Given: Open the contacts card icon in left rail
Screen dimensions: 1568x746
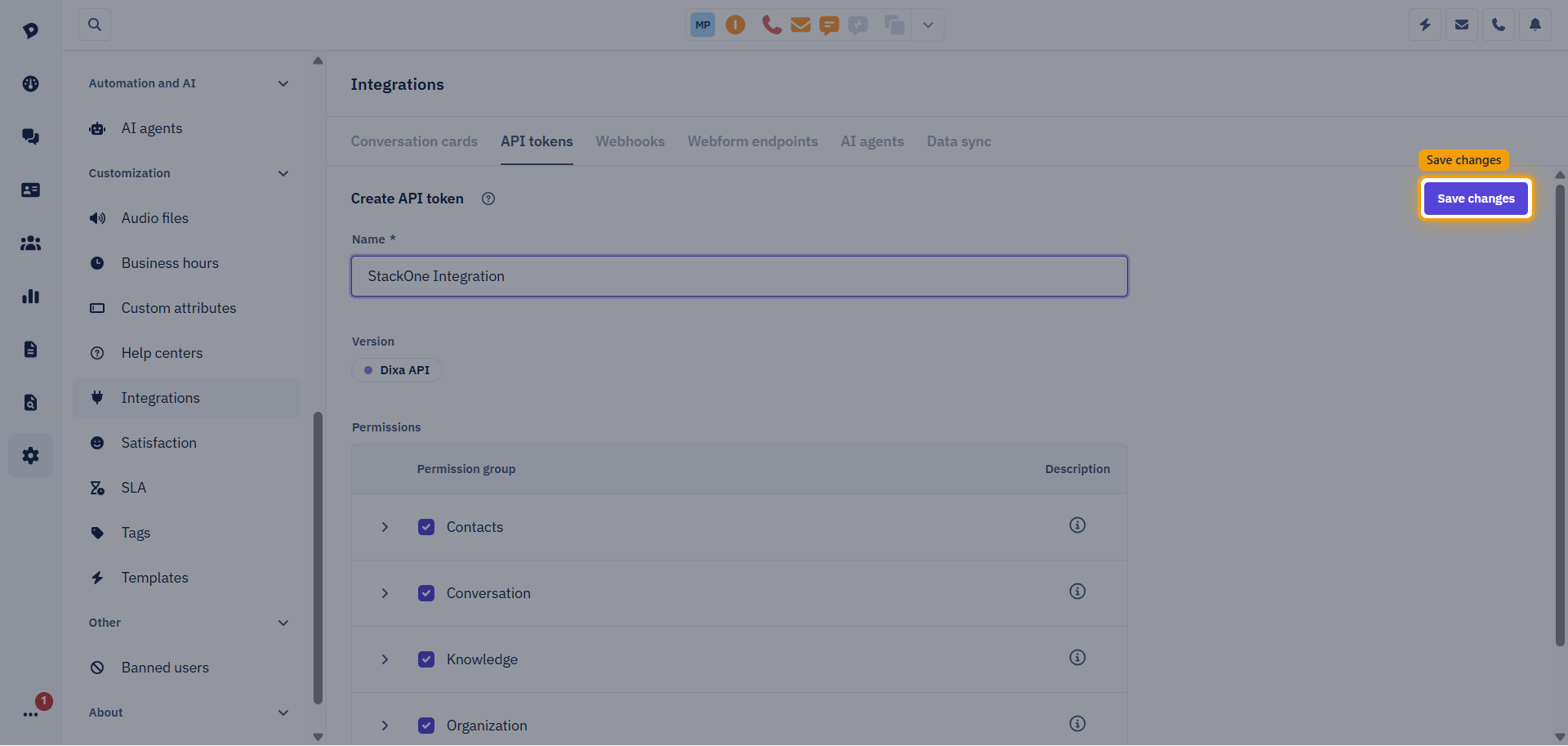Looking at the screenshot, I should coord(30,190).
